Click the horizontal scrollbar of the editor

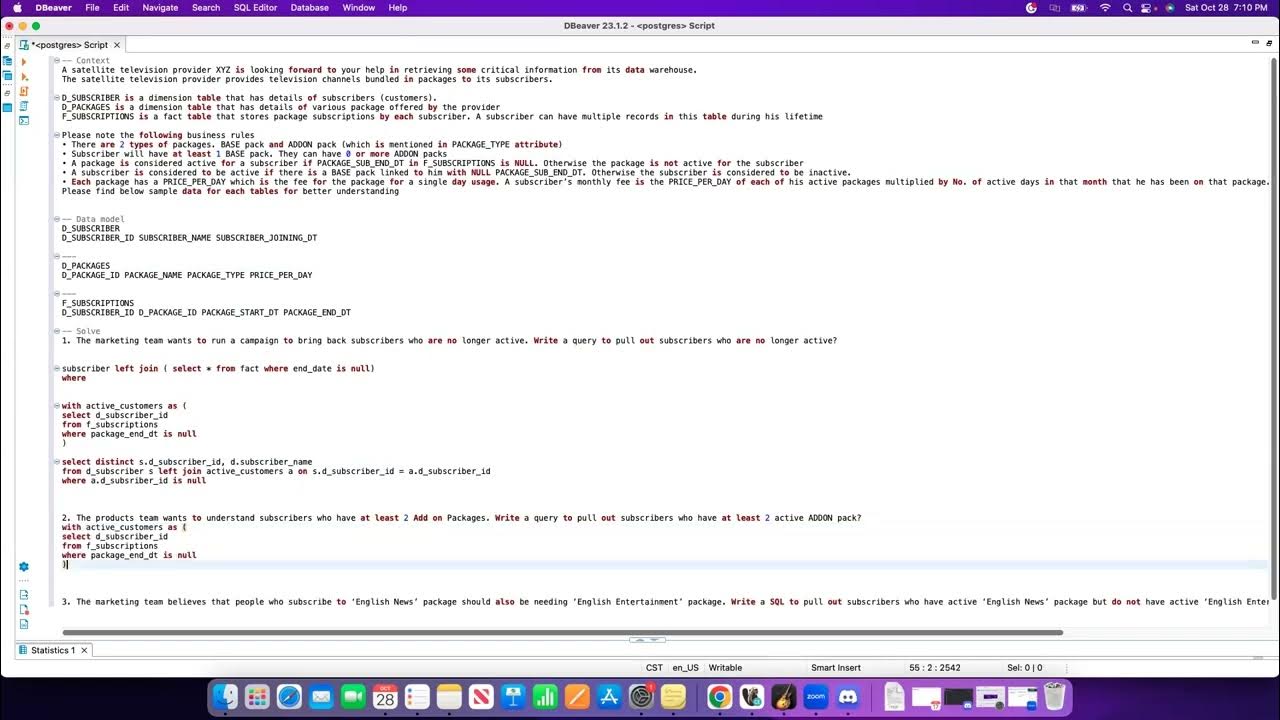click(x=562, y=632)
